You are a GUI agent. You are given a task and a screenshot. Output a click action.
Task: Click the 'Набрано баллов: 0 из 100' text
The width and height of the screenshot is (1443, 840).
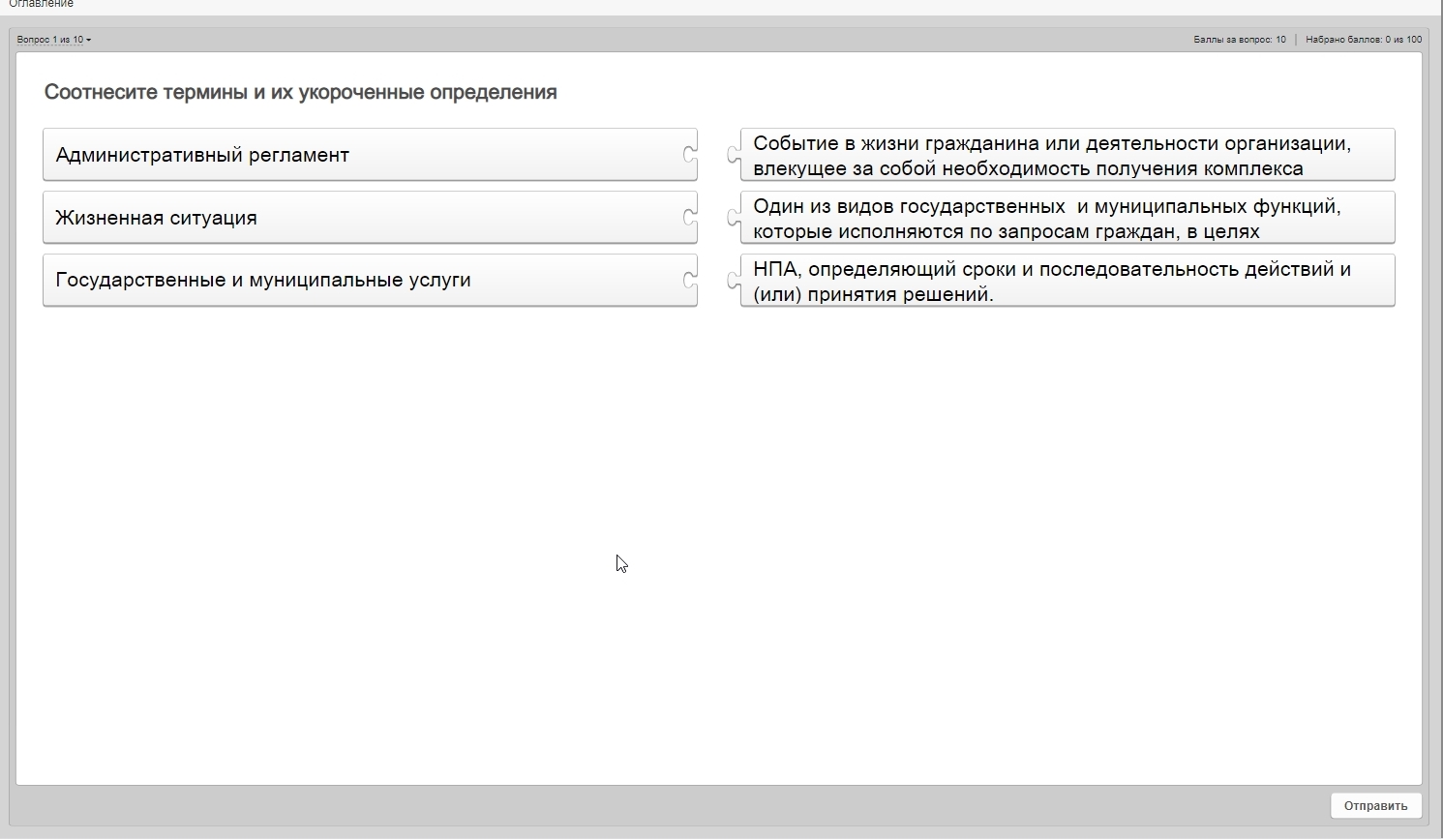[x=1364, y=40]
